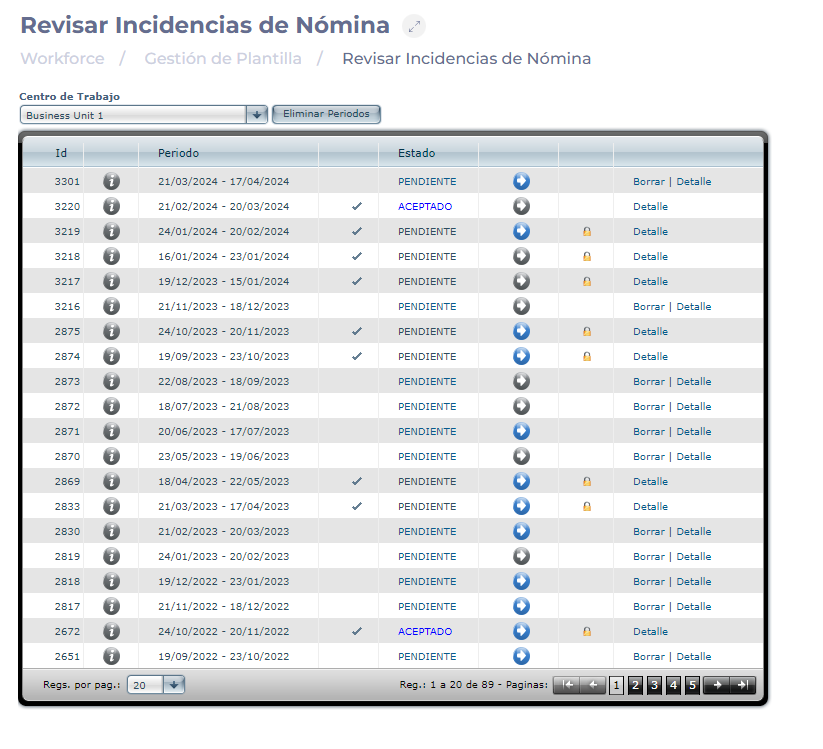
Task: Open info icon for row 2875
Action: pyautogui.click(x=111, y=331)
